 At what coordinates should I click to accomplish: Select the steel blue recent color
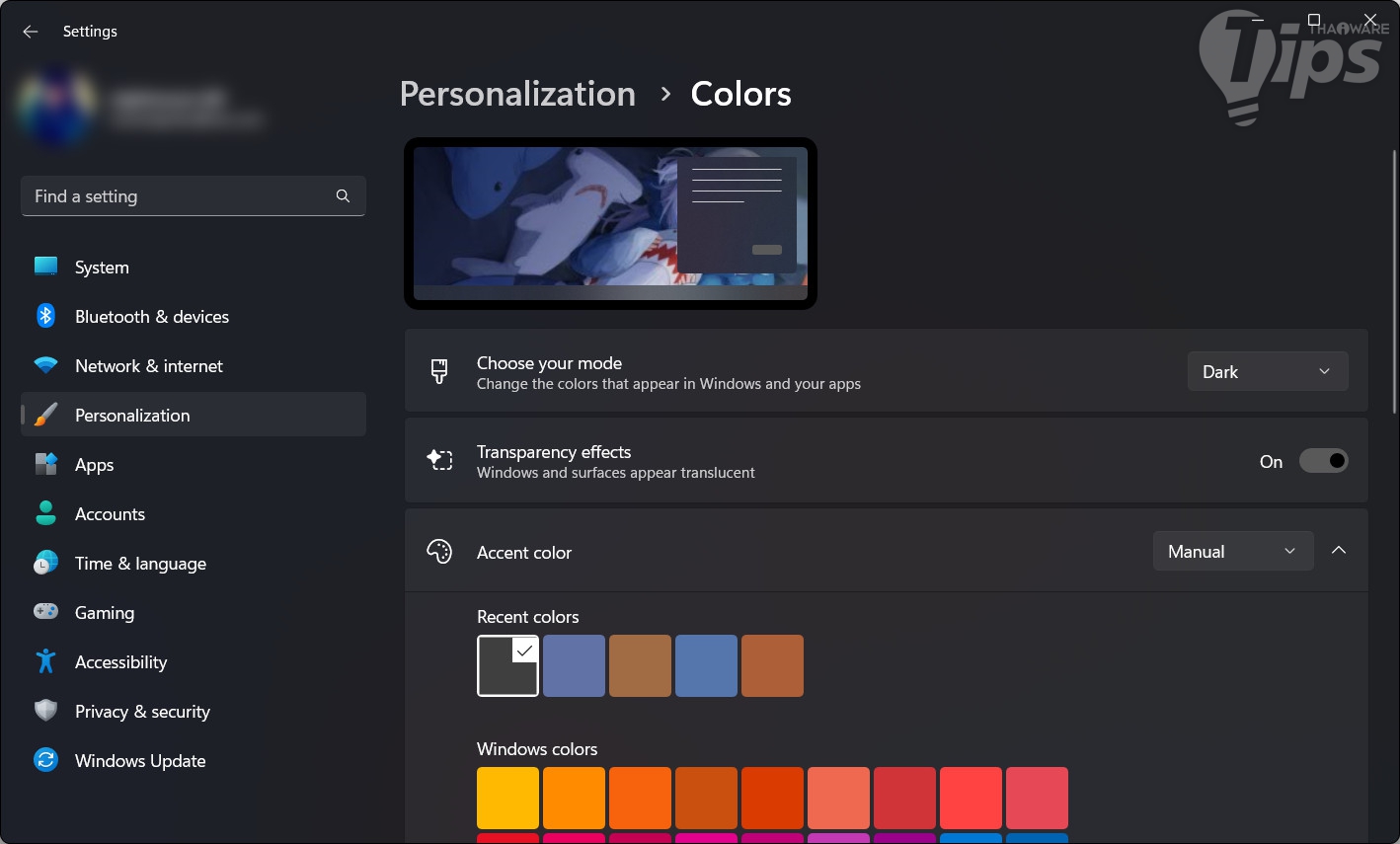coord(706,665)
